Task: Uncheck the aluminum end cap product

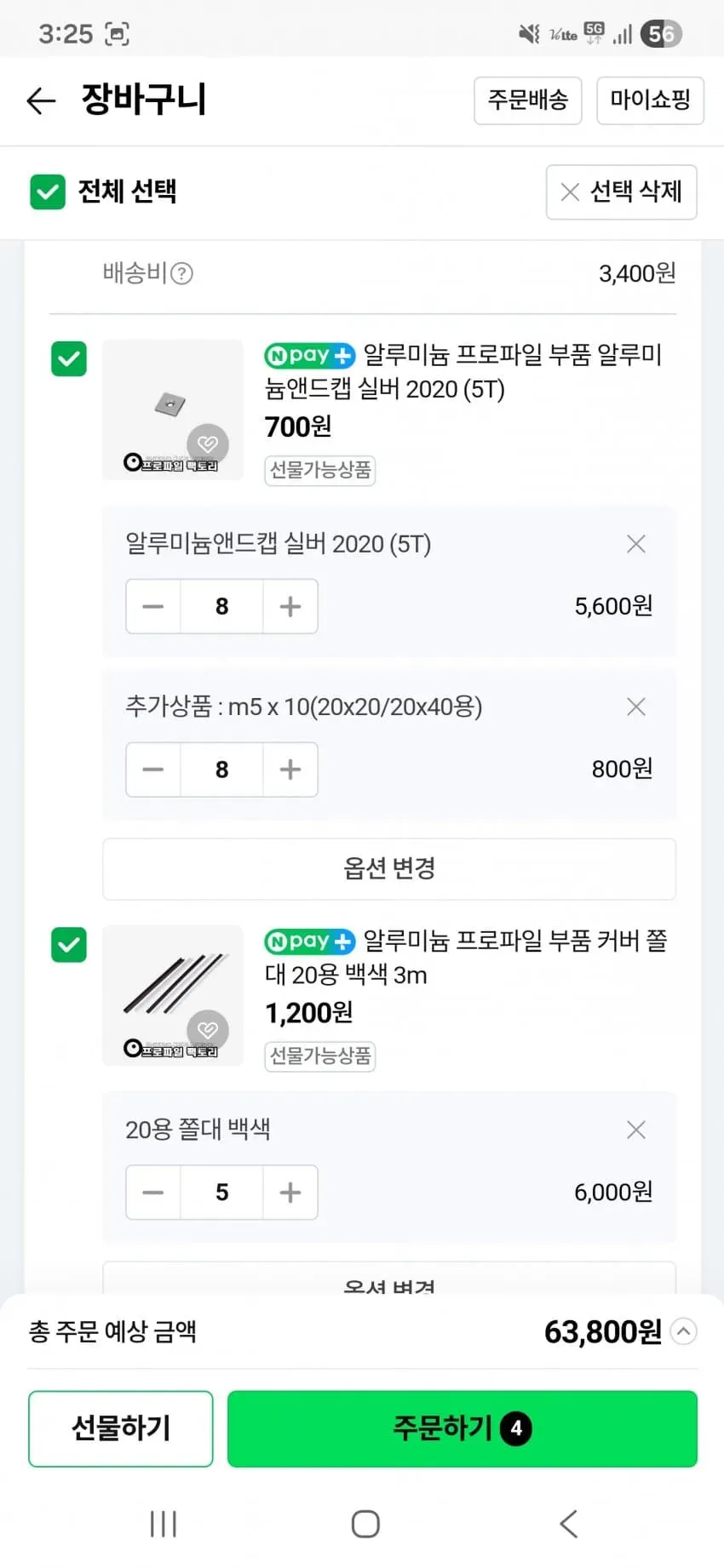Action: [69, 358]
